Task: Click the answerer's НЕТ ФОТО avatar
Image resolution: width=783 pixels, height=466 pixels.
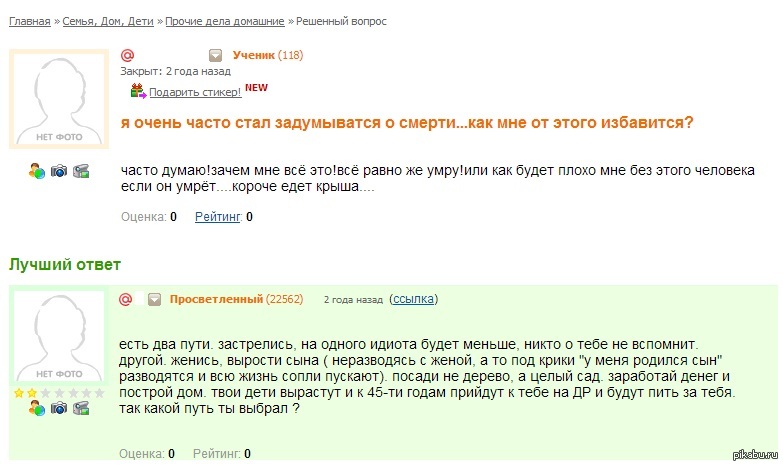Action: tap(58, 337)
